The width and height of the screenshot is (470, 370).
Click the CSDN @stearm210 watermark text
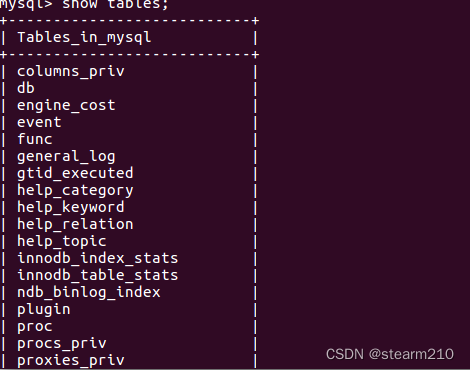[390, 354]
